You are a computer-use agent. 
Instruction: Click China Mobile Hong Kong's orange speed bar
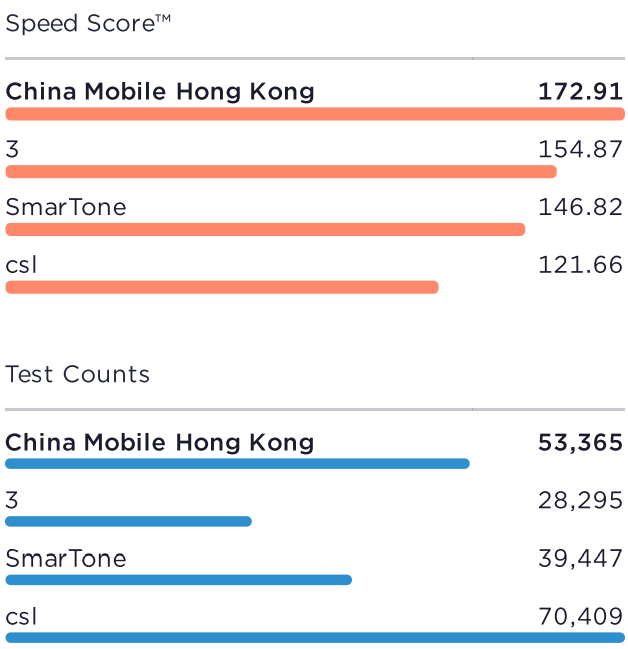314,114
